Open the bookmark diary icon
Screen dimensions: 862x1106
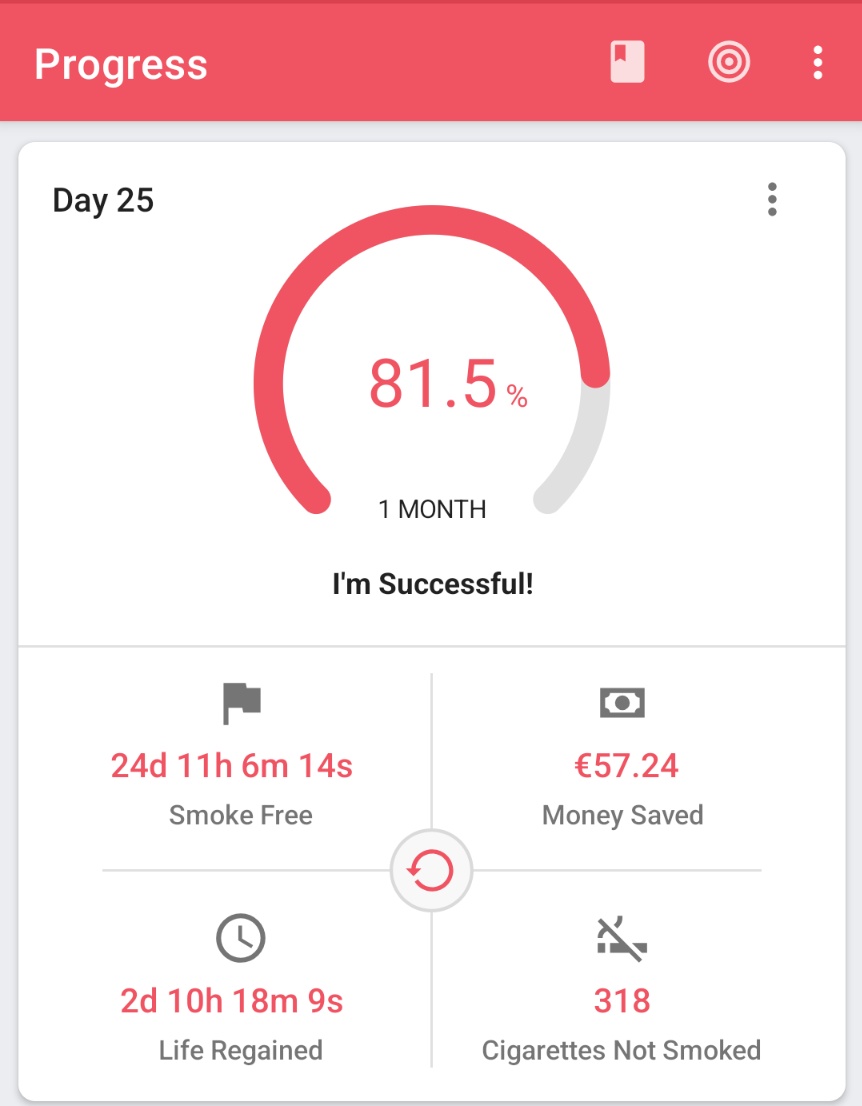627,63
